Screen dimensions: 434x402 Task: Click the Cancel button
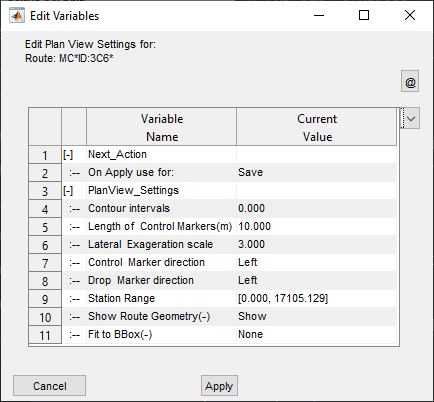(49, 386)
